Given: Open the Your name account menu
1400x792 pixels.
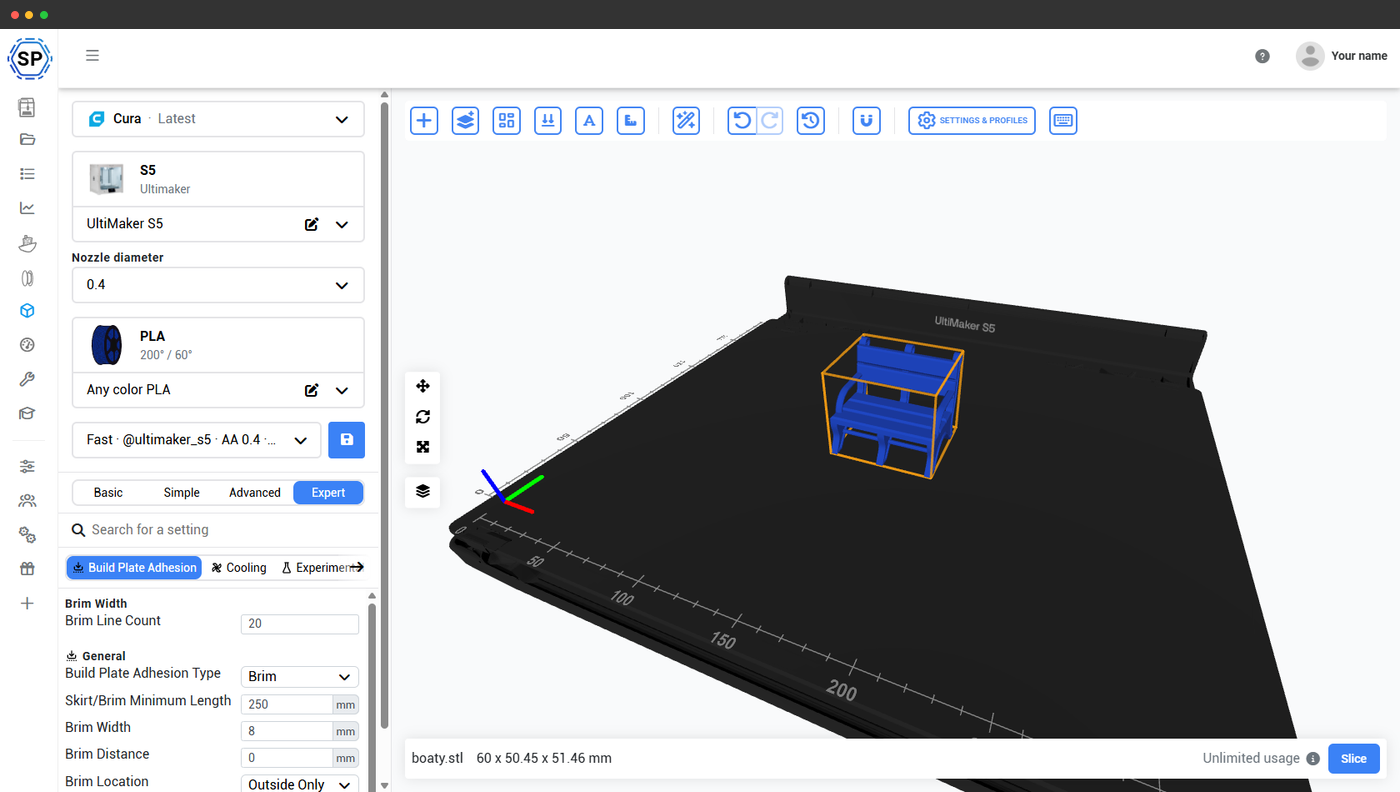Looking at the screenshot, I should (x=1341, y=56).
